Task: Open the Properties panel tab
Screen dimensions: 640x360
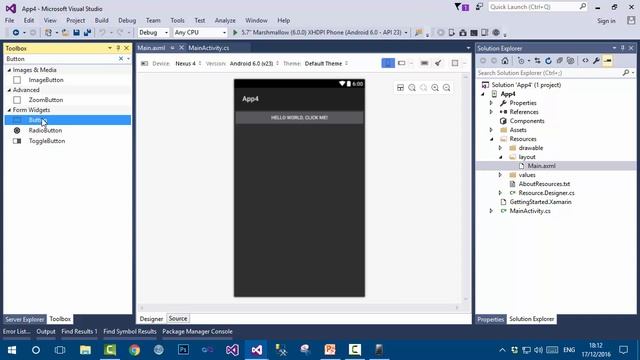Action: click(x=491, y=319)
